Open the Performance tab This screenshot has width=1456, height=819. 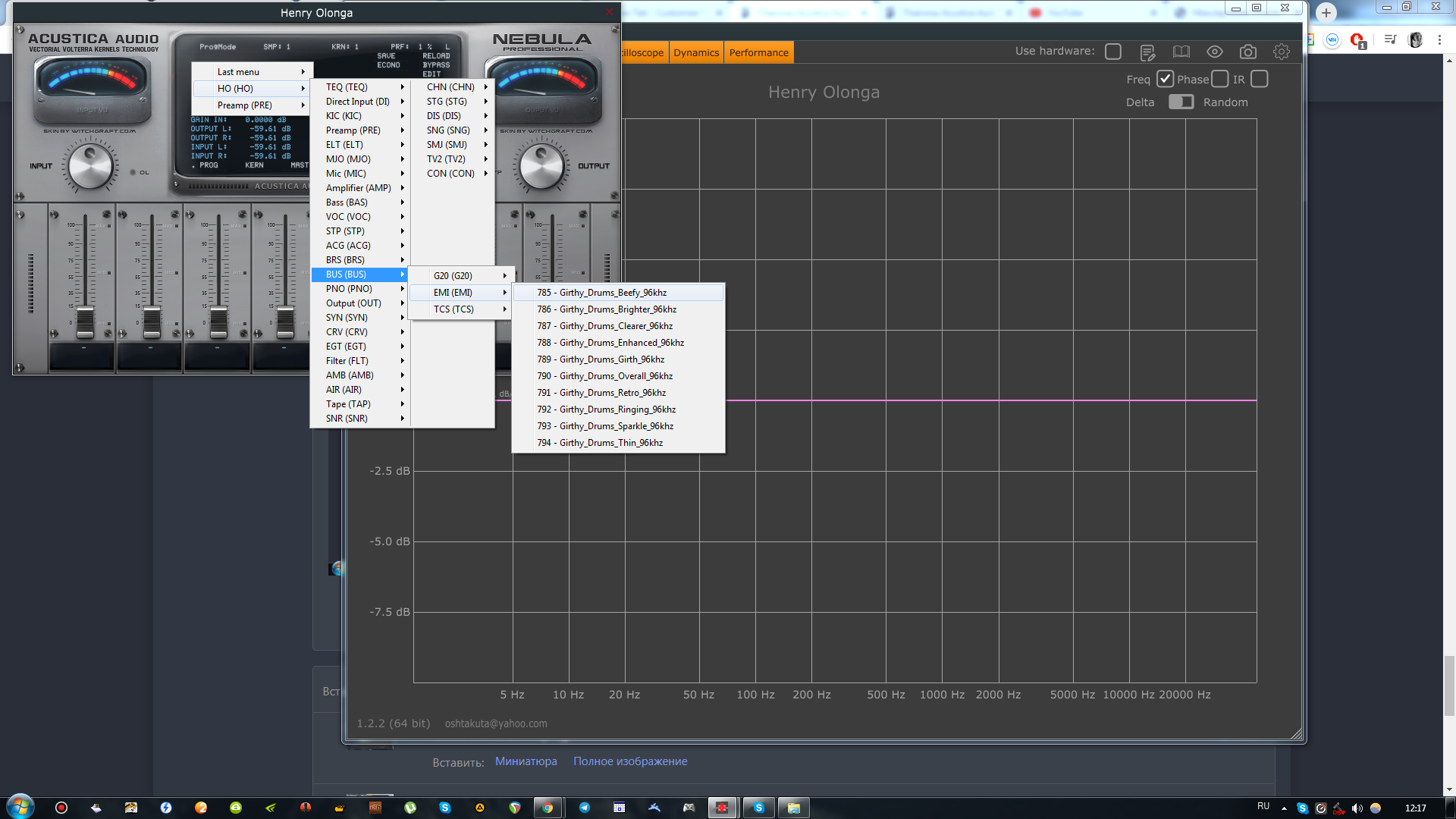click(758, 52)
